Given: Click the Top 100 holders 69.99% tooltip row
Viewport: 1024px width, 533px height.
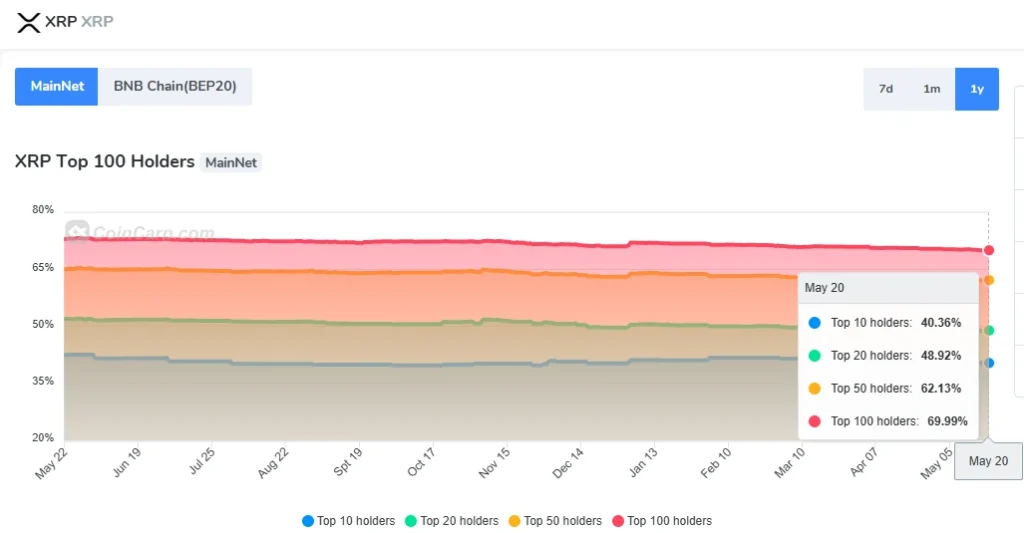Looking at the screenshot, I should click(x=888, y=421).
